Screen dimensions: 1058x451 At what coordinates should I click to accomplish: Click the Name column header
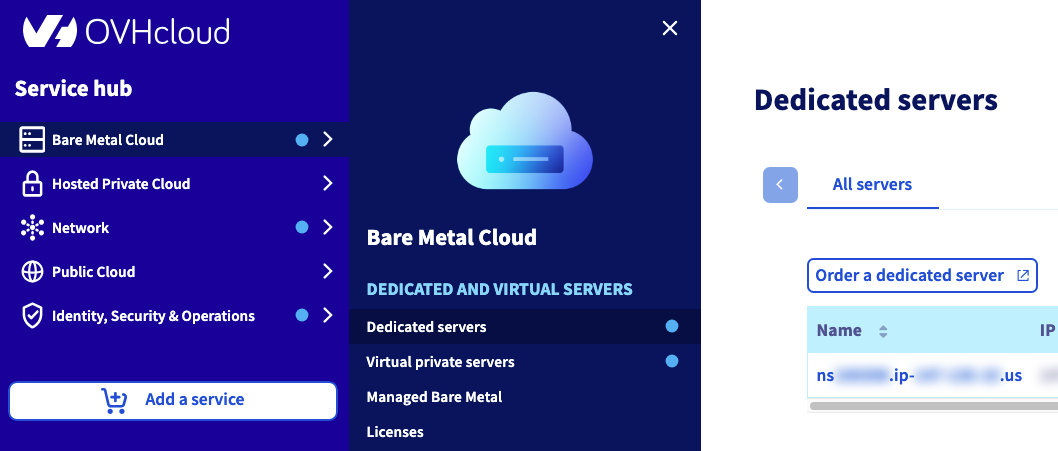(839, 331)
